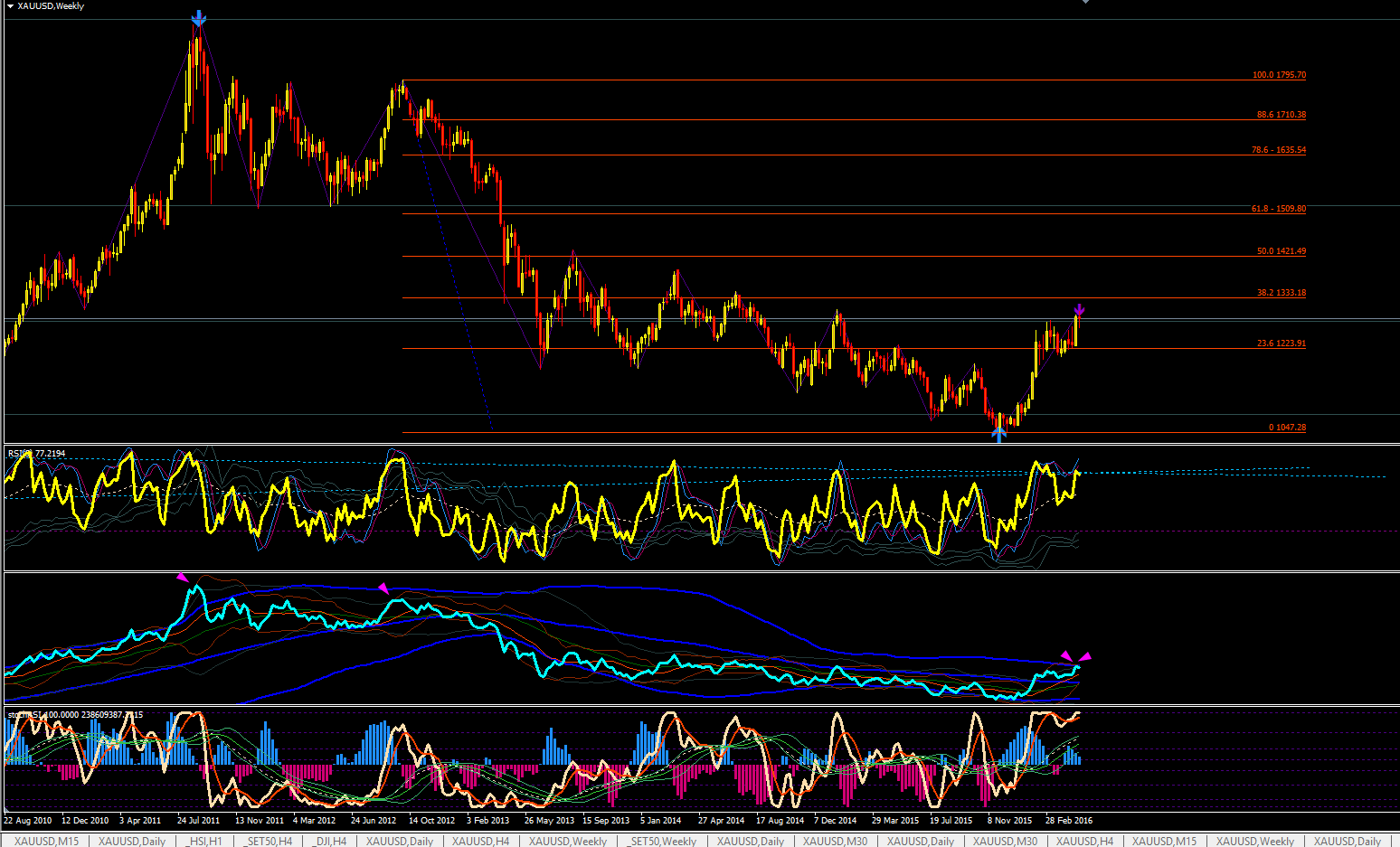Open the XAUUSD,Daily tab immediately right of _DJI,H4

click(x=400, y=841)
